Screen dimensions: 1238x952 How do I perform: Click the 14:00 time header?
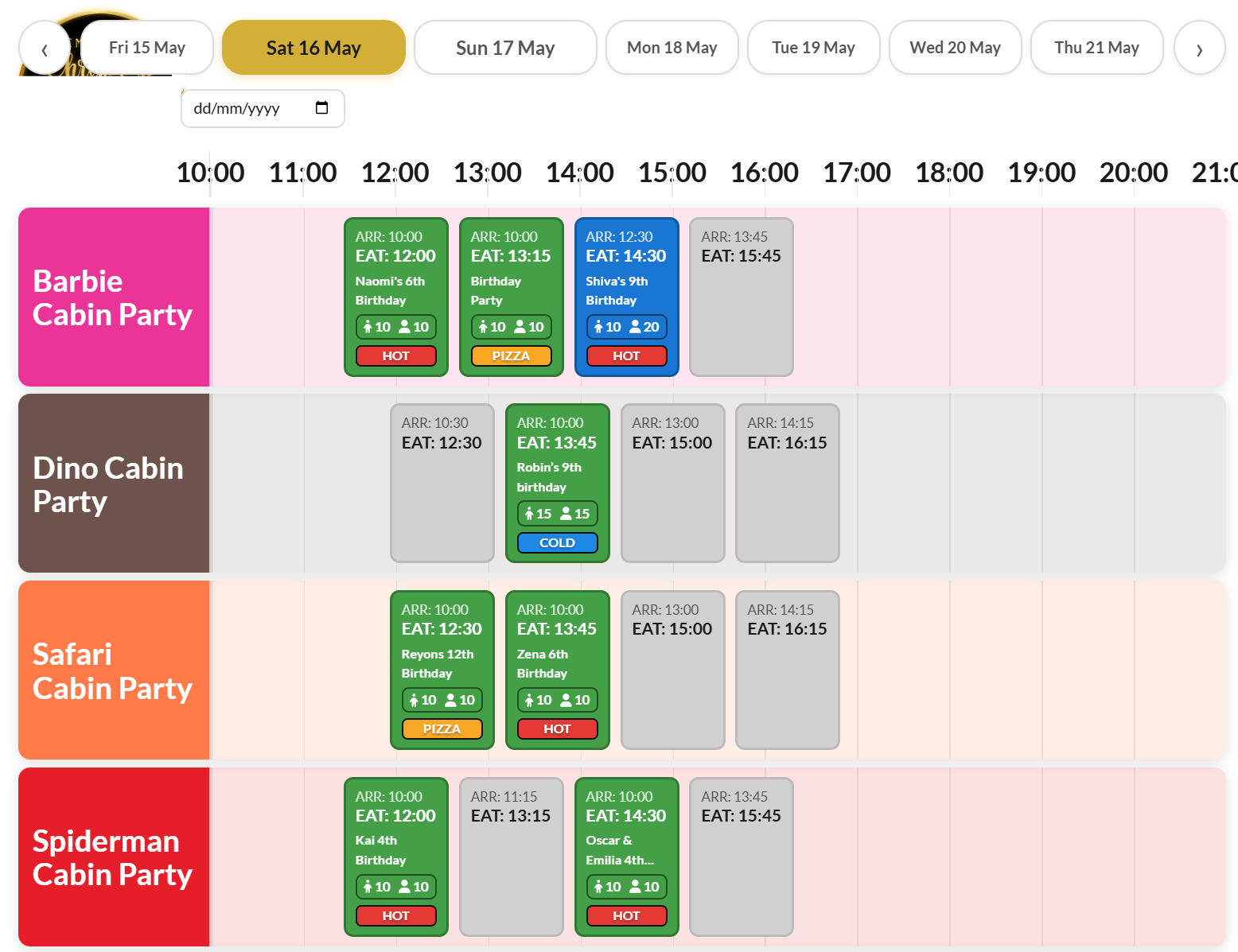[x=579, y=173]
